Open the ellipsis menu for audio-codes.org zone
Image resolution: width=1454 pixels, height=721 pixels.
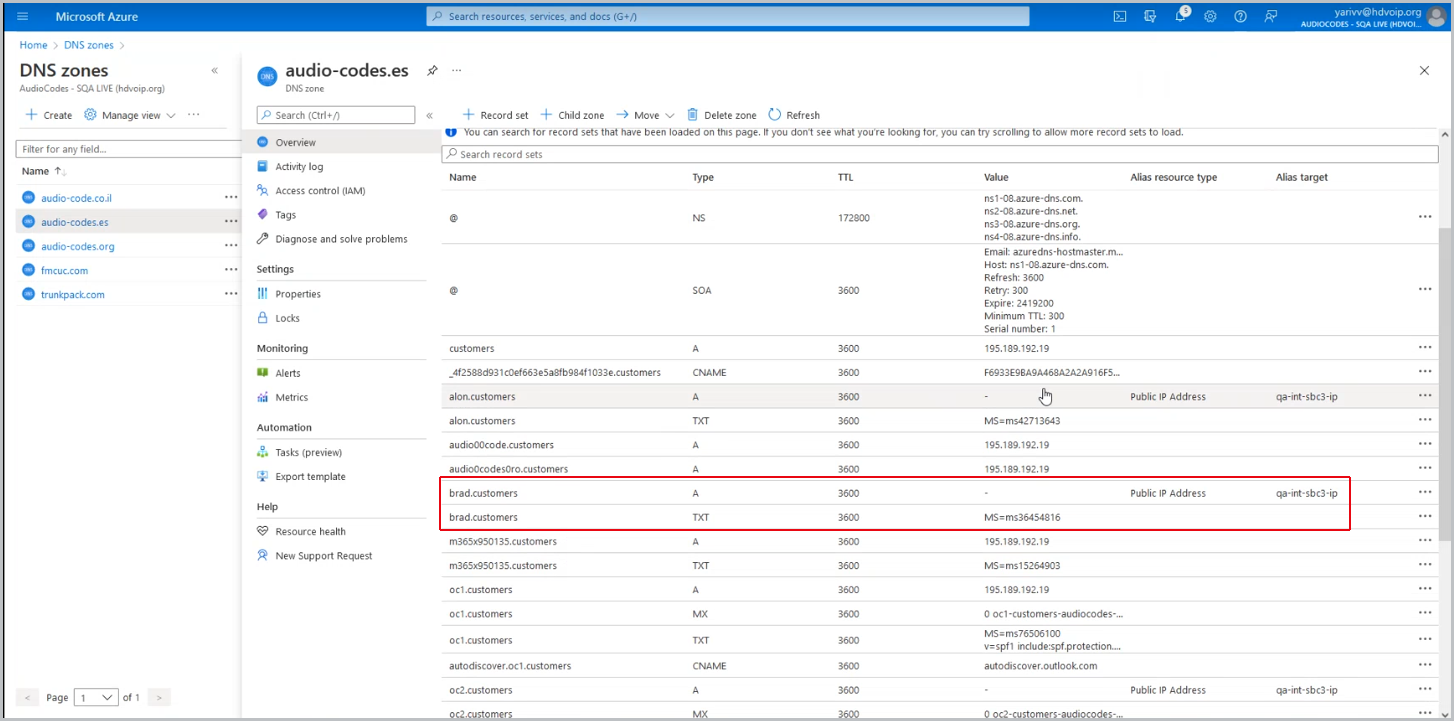[x=229, y=245]
